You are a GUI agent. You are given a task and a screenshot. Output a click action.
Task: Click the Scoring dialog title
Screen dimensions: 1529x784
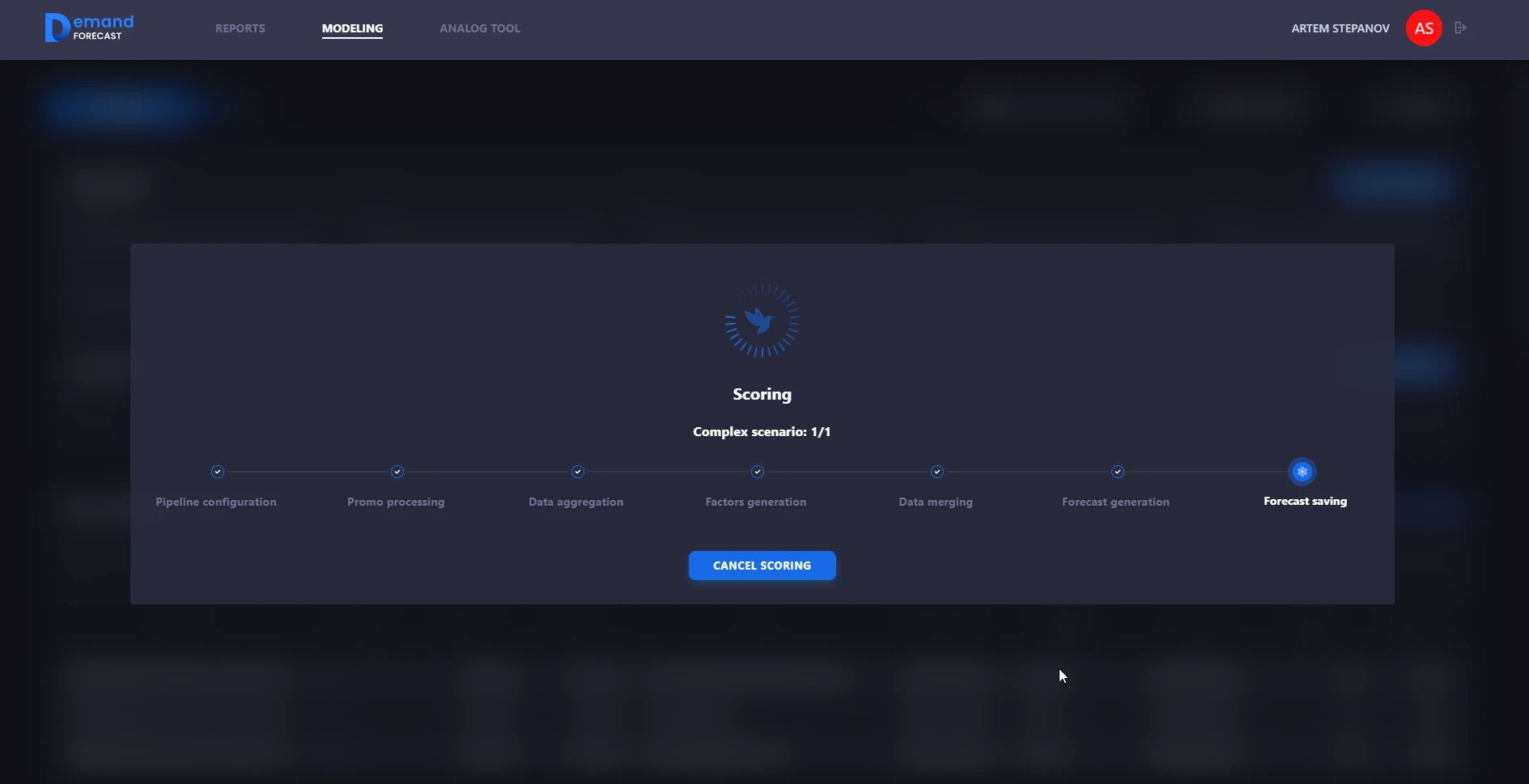(762, 394)
